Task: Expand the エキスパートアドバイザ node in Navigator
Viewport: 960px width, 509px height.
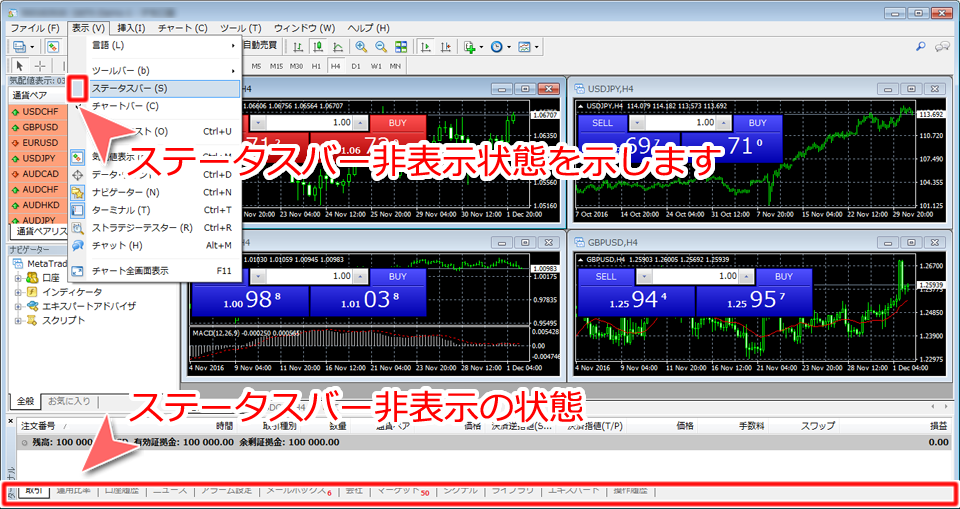Action: tap(18, 306)
